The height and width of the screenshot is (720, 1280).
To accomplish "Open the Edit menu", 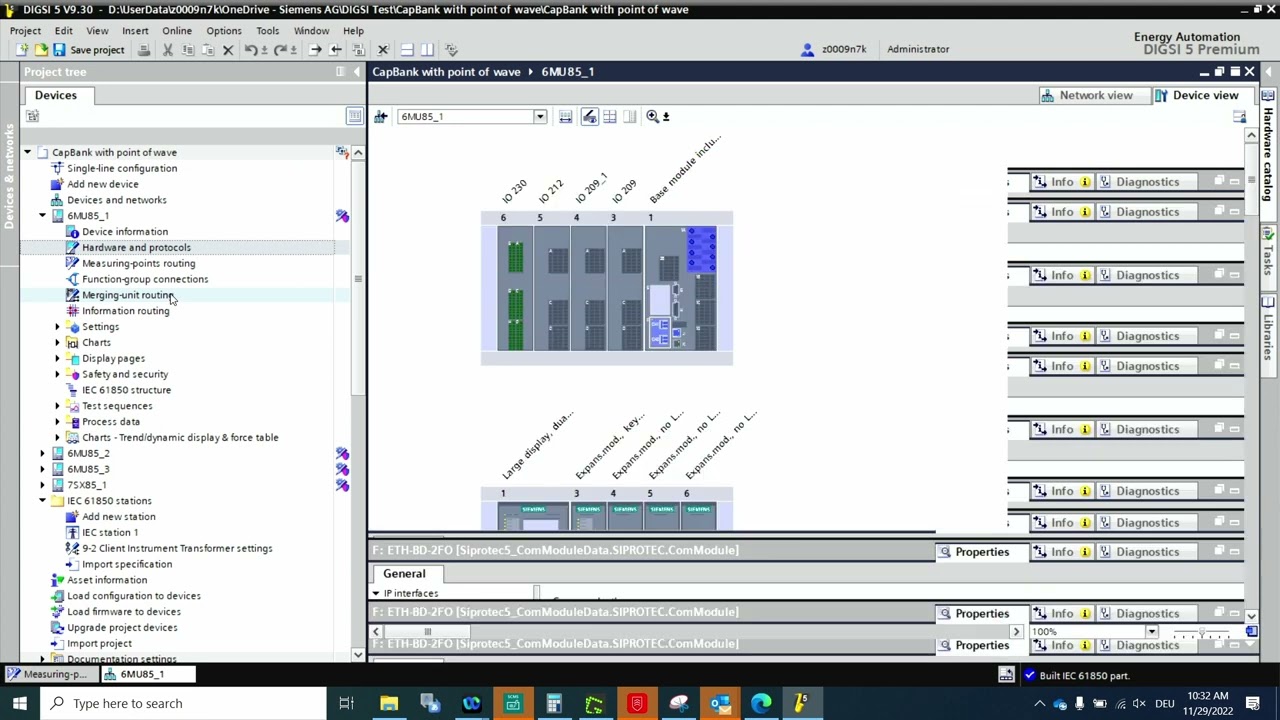I will [x=63, y=31].
